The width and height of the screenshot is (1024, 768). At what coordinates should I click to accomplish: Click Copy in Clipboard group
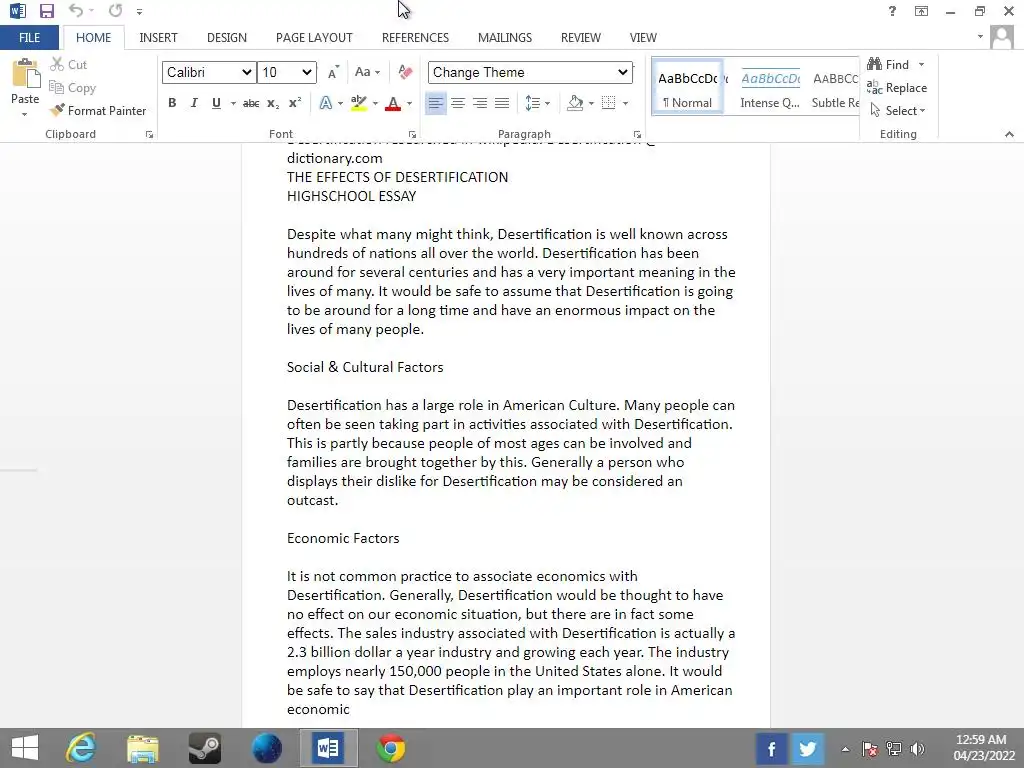72,88
